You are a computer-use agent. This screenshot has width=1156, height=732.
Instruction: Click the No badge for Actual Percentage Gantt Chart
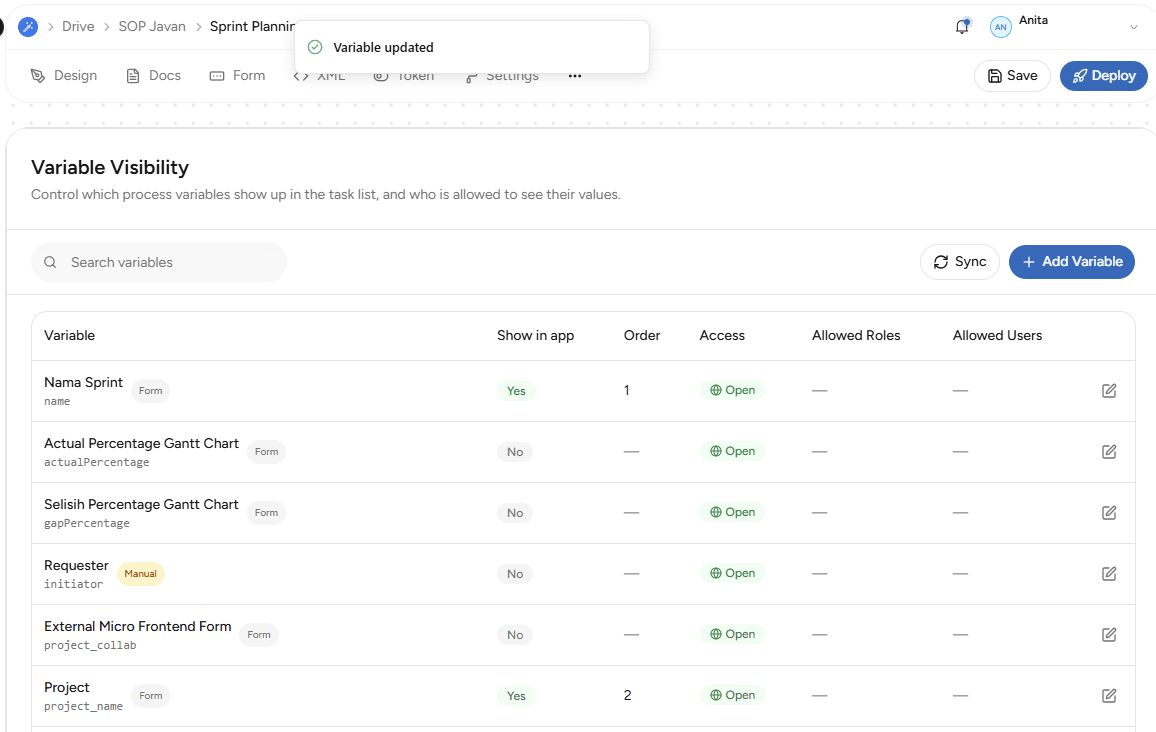[515, 452]
